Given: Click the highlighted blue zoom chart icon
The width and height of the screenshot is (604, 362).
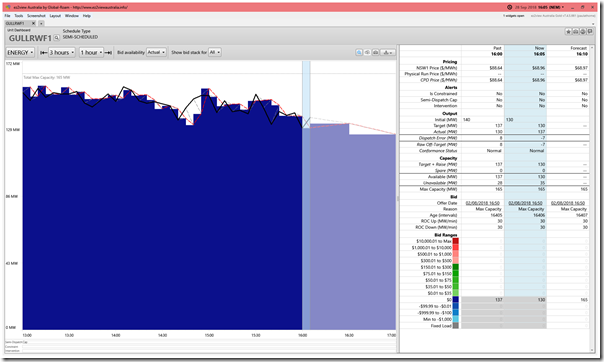Looking at the screenshot, I should coord(359,52).
